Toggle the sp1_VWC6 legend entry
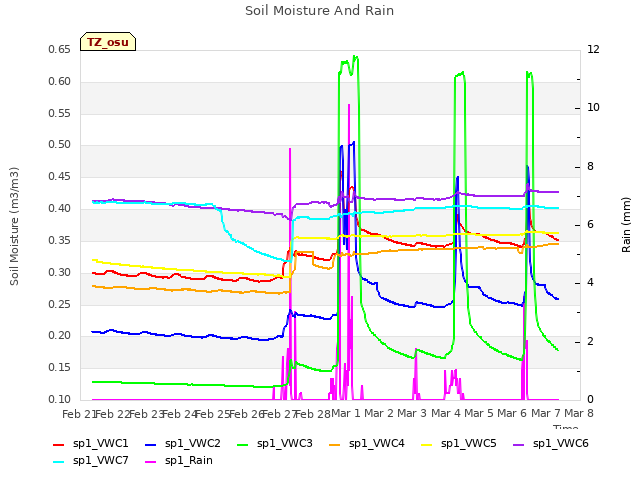This screenshot has width=640, height=480. pos(551,444)
